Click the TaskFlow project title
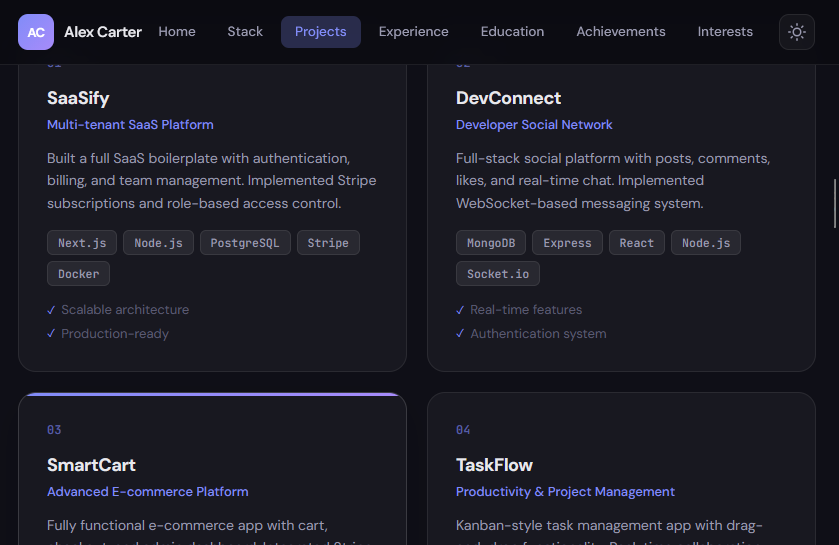Viewport: 839px width, 545px height. [494, 465]
